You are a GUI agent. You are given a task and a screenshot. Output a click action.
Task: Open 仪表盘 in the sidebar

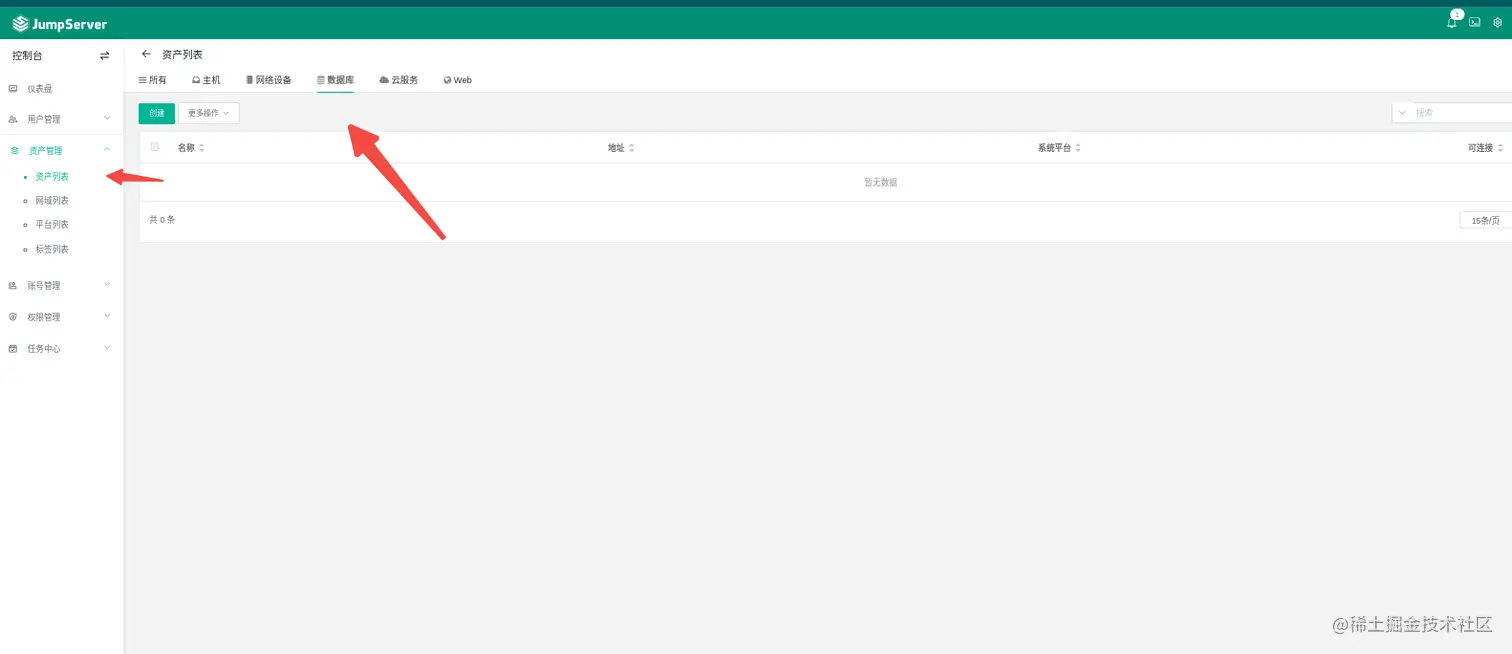[40, 89]
